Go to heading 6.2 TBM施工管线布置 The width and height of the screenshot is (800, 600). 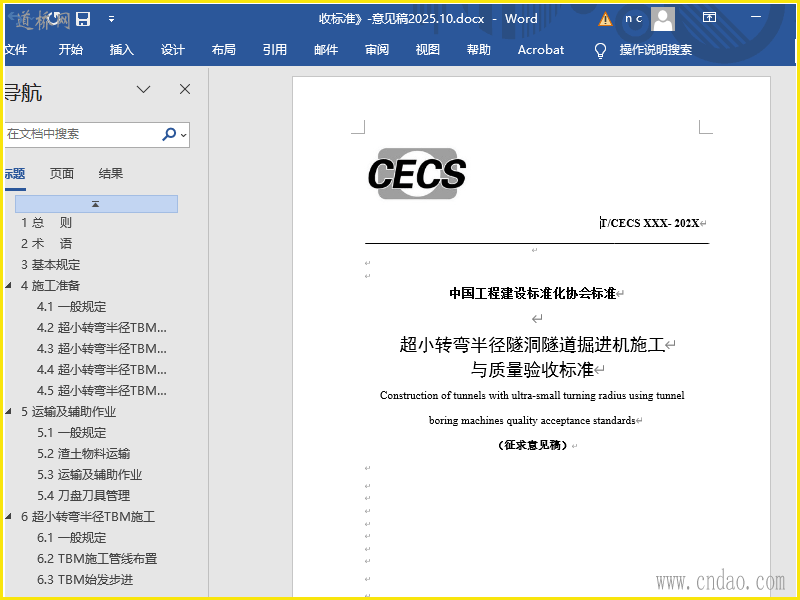pos(97,559)
